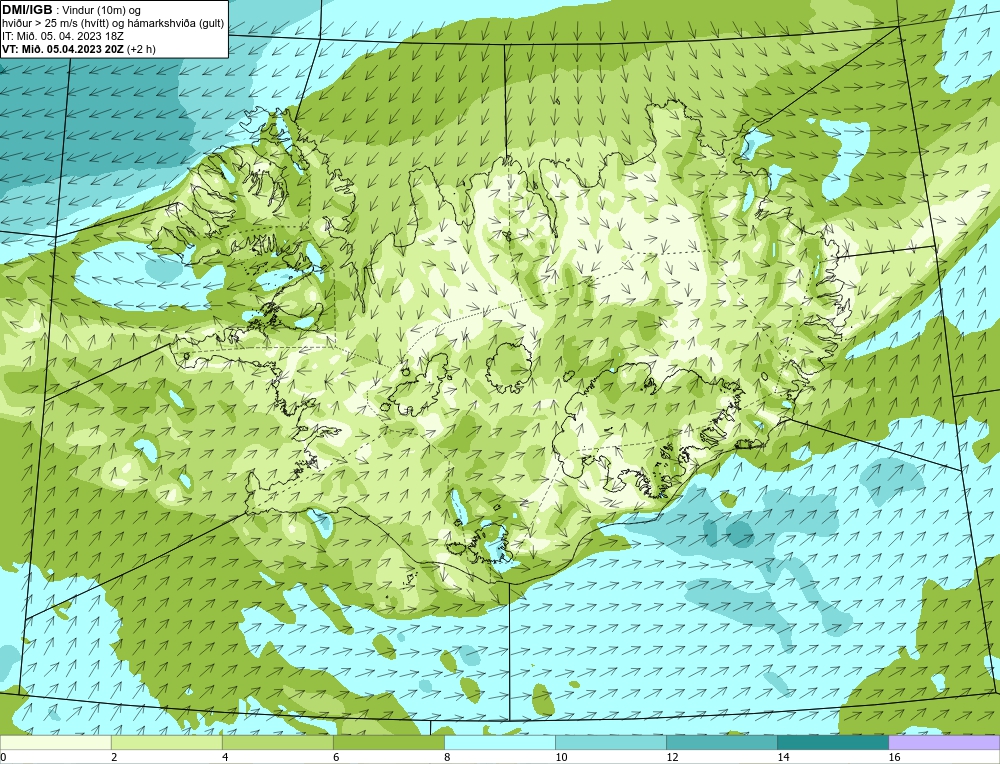Click the light green 2–4 m/s legend swatch

[x=166, y=742]
